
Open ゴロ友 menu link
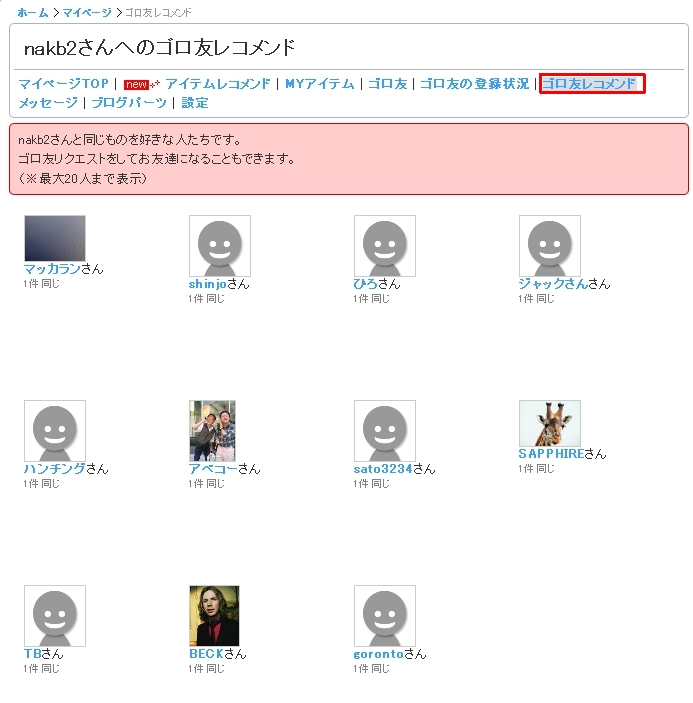pyautogui.click(x=388, y=84)
